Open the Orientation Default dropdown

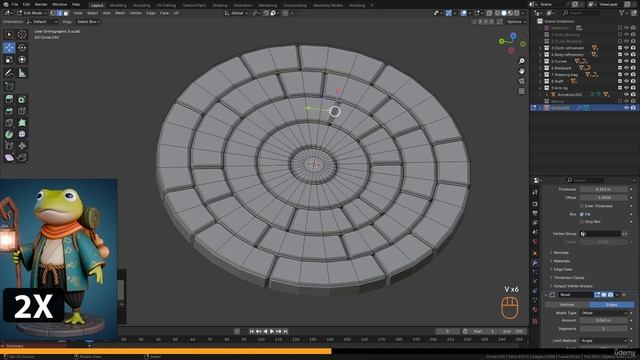coord(42,22)
